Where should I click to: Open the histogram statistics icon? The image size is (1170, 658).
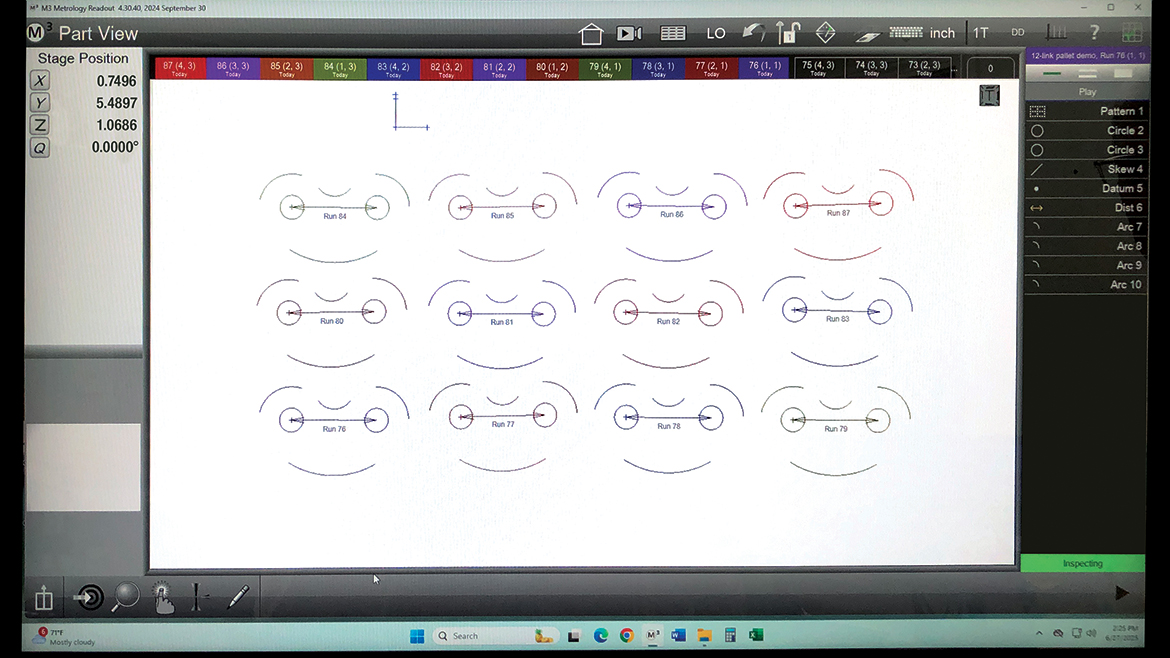click(1056, 33)
